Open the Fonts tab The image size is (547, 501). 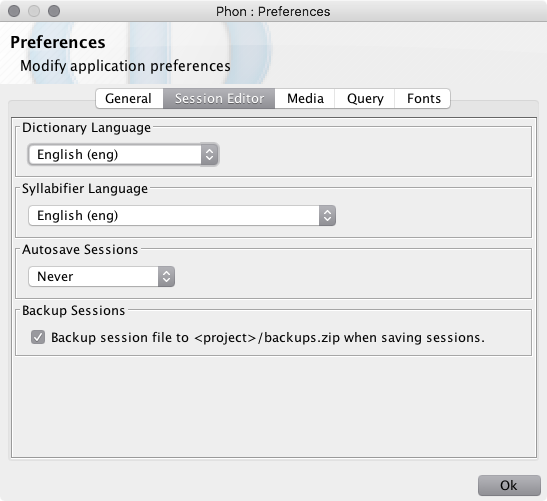coord(423,99)
